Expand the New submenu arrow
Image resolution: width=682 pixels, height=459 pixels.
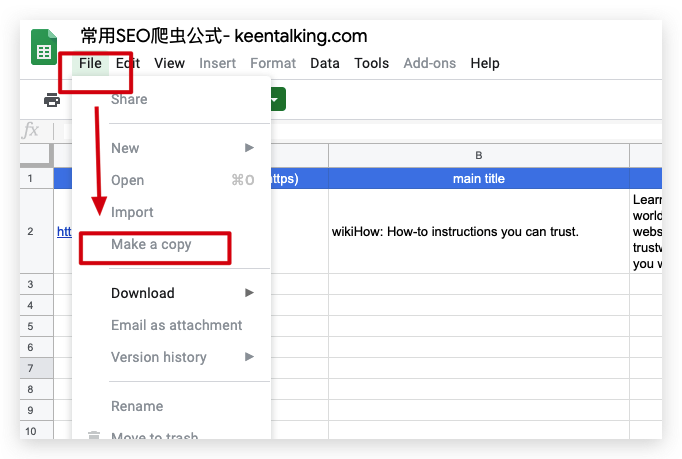click(x=249, y=148)
